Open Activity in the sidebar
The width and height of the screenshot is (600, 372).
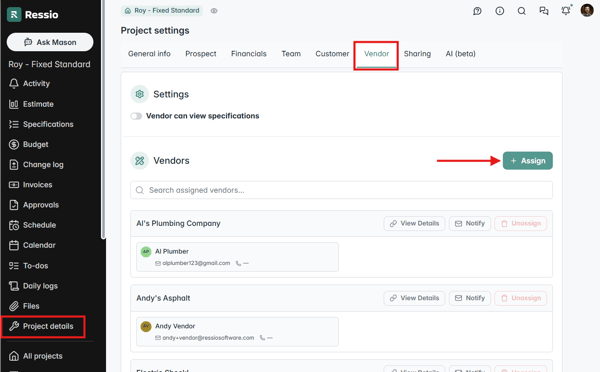[x=29, y=83]
